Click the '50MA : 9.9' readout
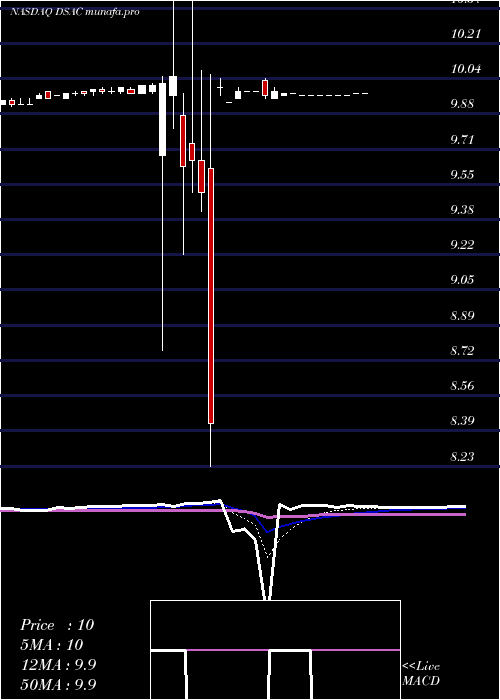The image size is (500, 700). tap(58, 685)
